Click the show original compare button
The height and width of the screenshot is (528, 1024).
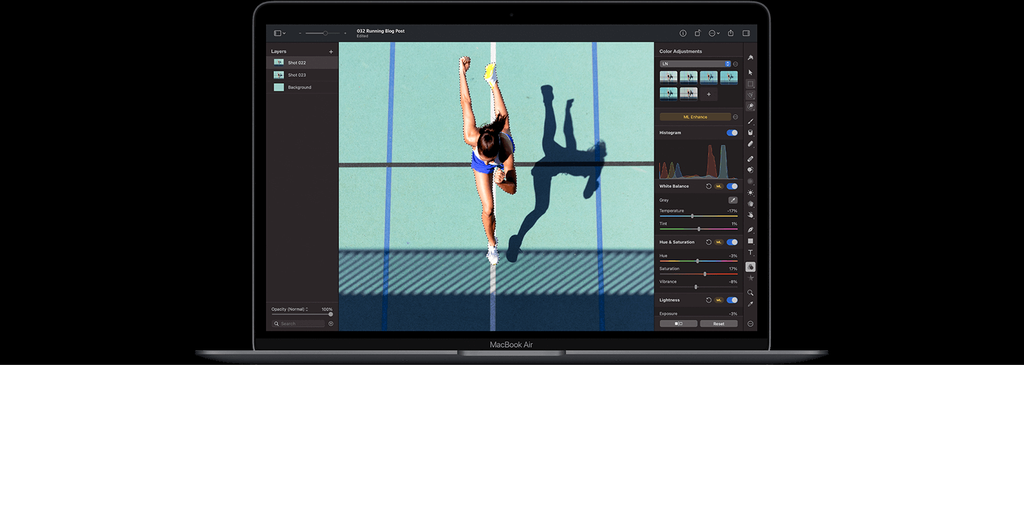pos(678,323)
